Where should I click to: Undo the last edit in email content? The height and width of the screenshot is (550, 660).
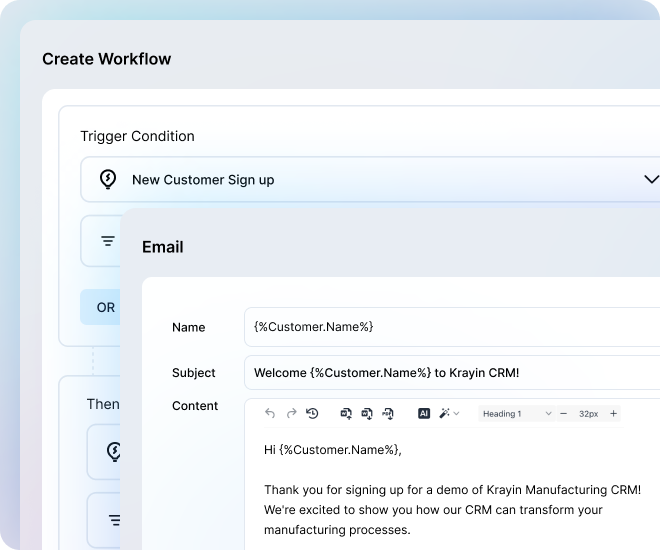tap(270, 414)
